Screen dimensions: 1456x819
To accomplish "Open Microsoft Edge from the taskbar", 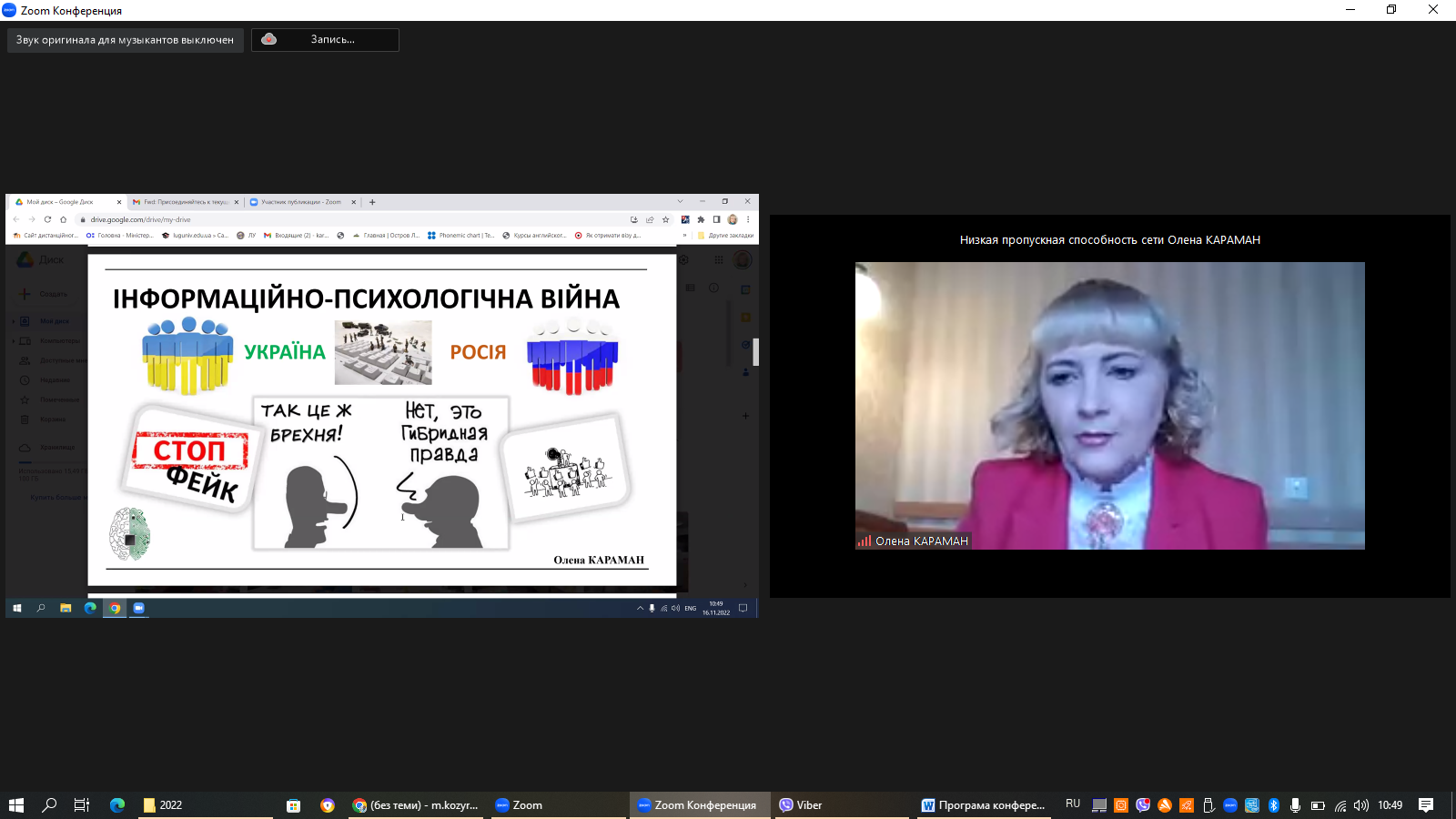I will 117,805.
